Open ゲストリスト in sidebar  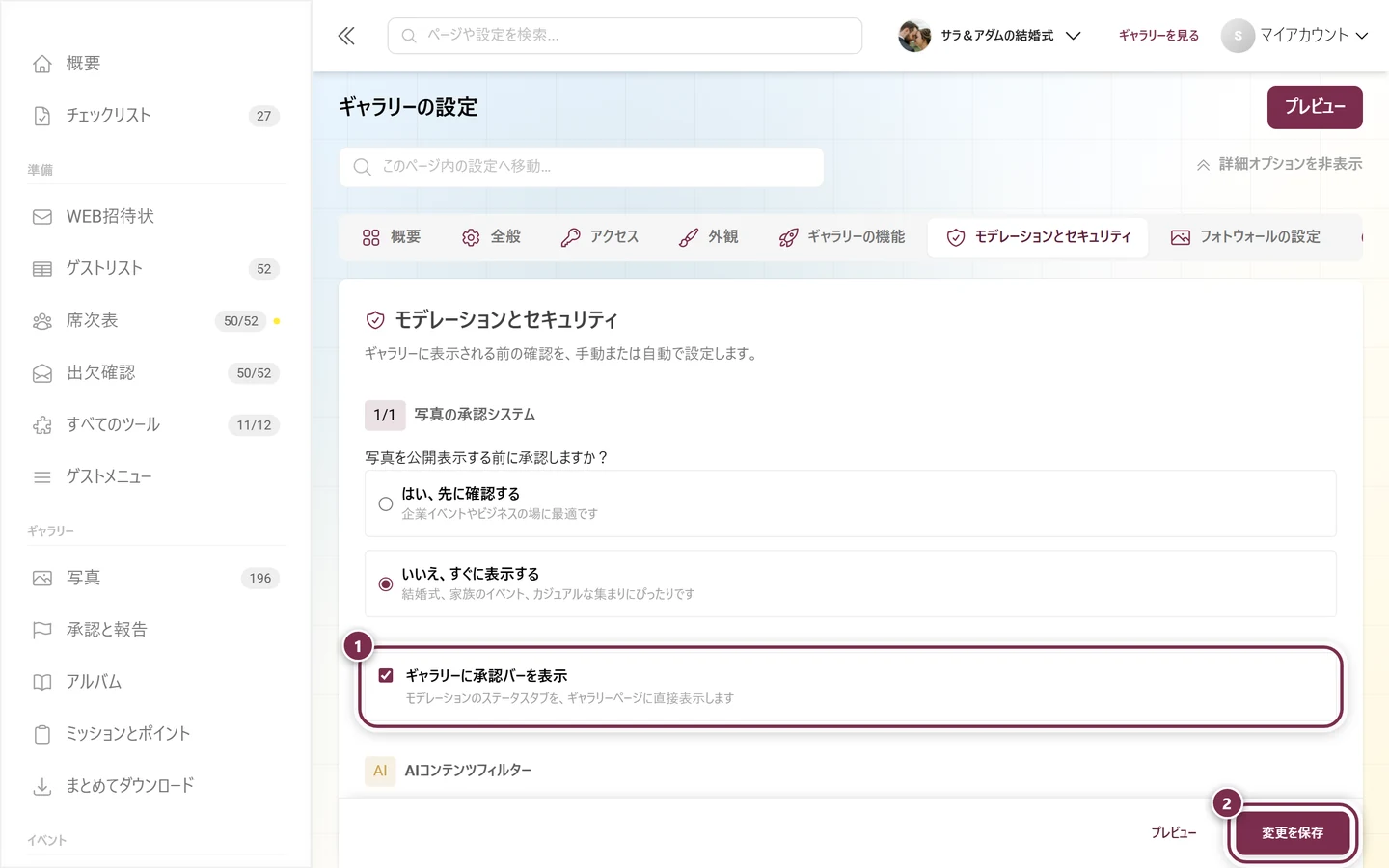(x=155, y=269)
